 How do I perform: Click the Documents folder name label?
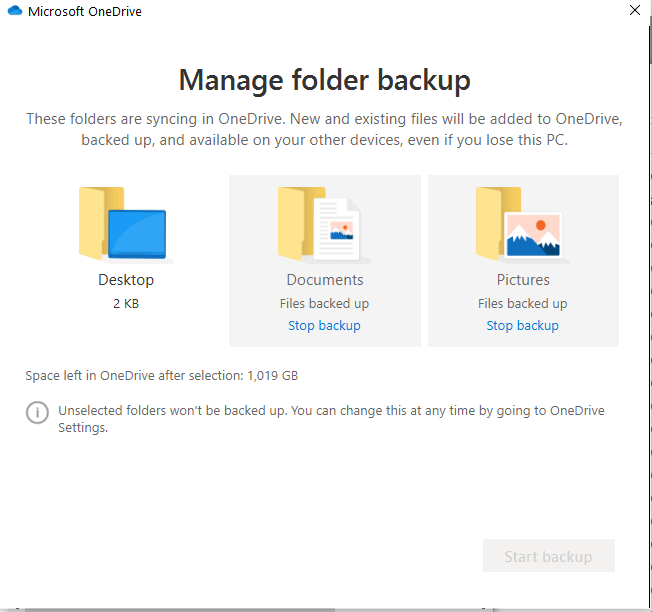click(x=325, y=280)
